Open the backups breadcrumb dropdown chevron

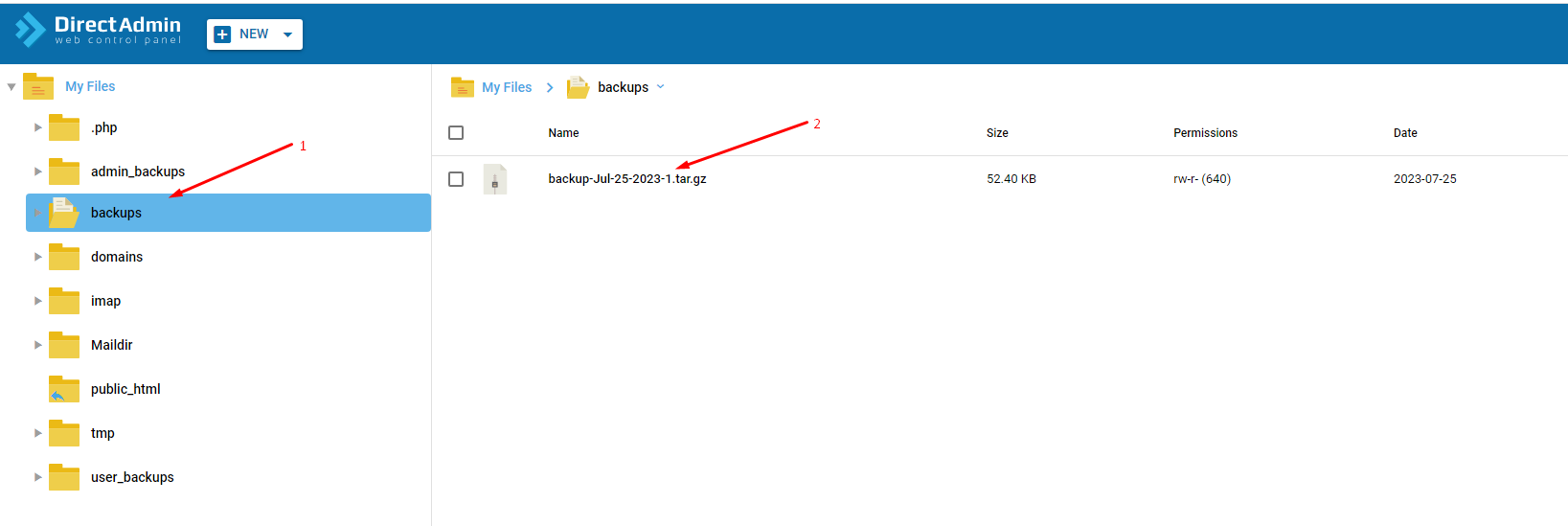[660, 87]
